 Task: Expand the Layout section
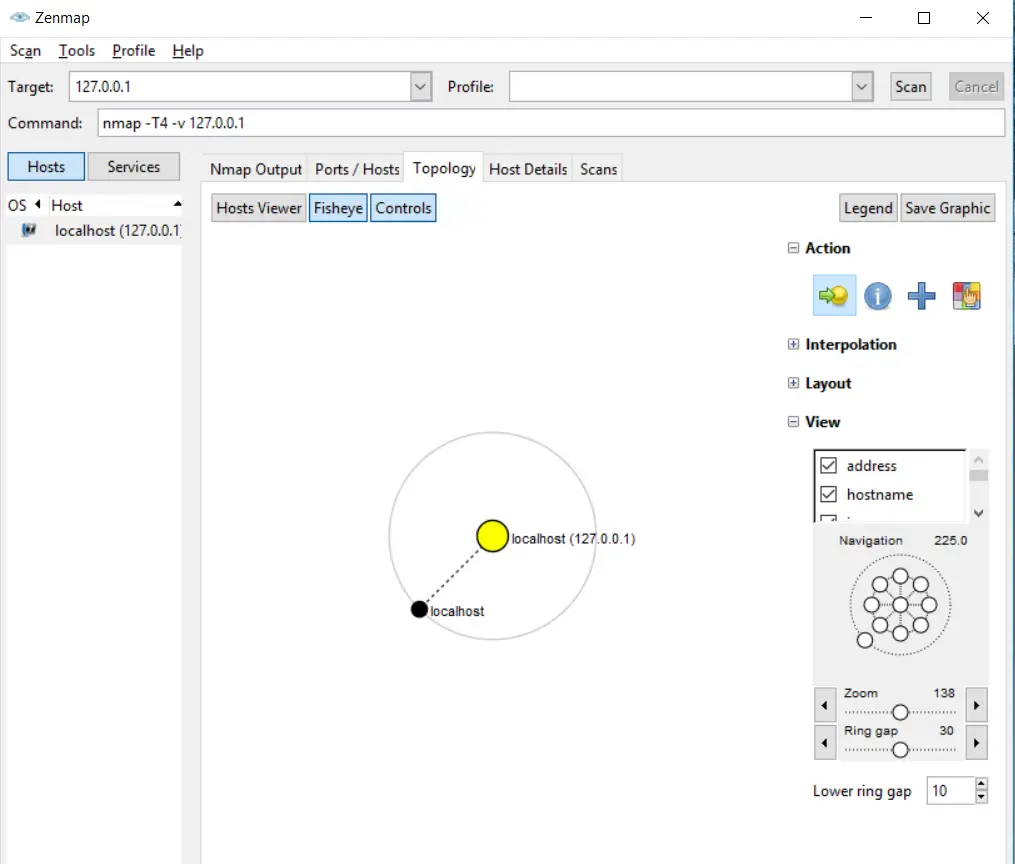point(793,383)
